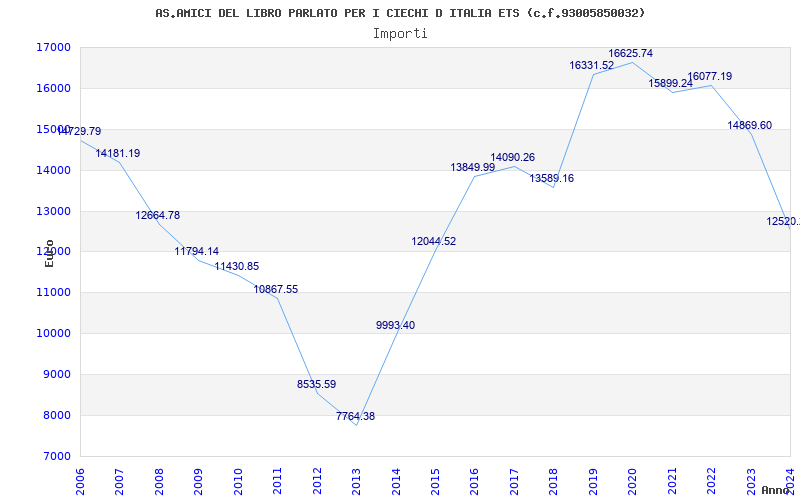Click y-axis tick 13000
The width and height of the screenshot is (800, 500).
click(x=53, y=211)
